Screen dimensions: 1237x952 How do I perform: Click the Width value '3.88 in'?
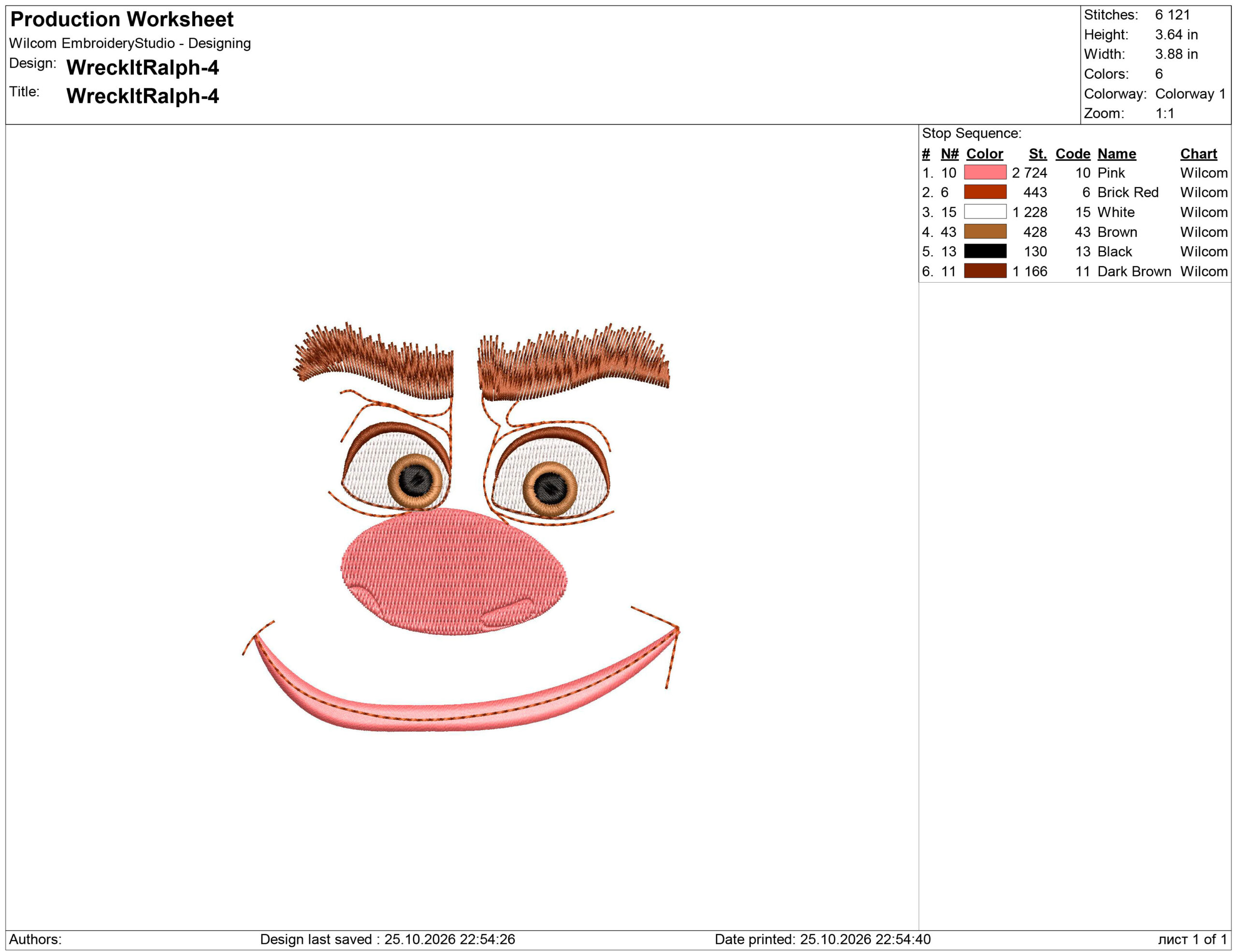pos(1177,54)
